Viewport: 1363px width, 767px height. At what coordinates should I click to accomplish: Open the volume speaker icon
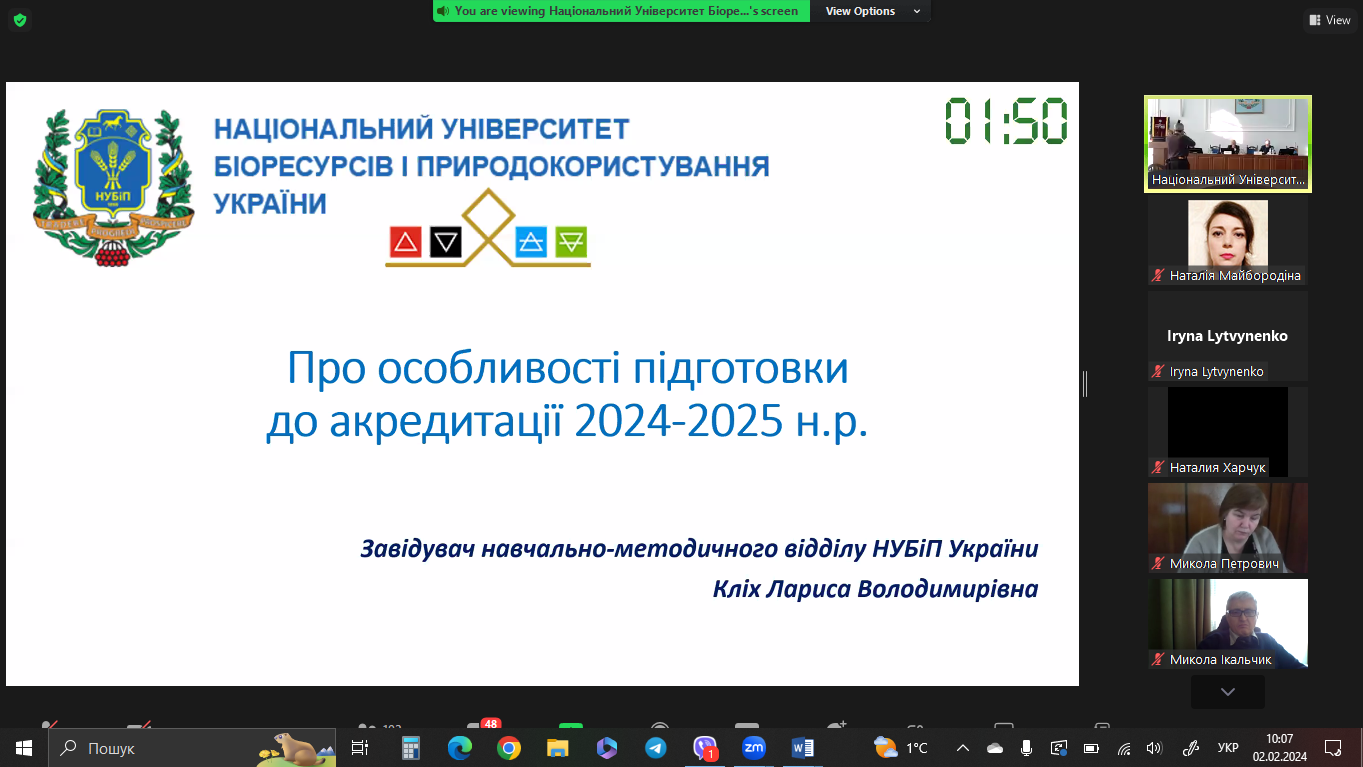[1155, 747]
